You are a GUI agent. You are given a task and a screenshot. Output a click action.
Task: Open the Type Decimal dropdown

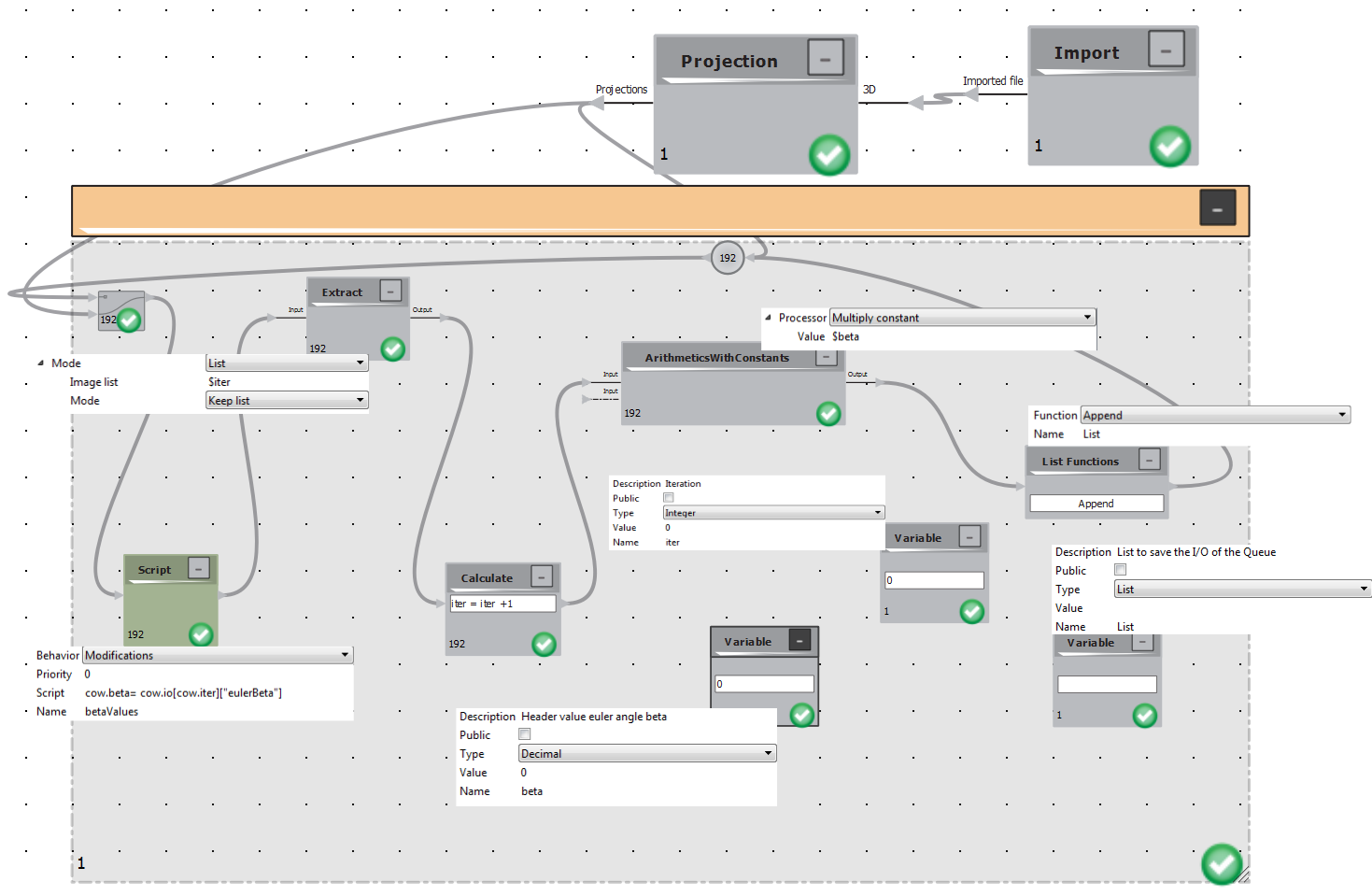(647, 753)
